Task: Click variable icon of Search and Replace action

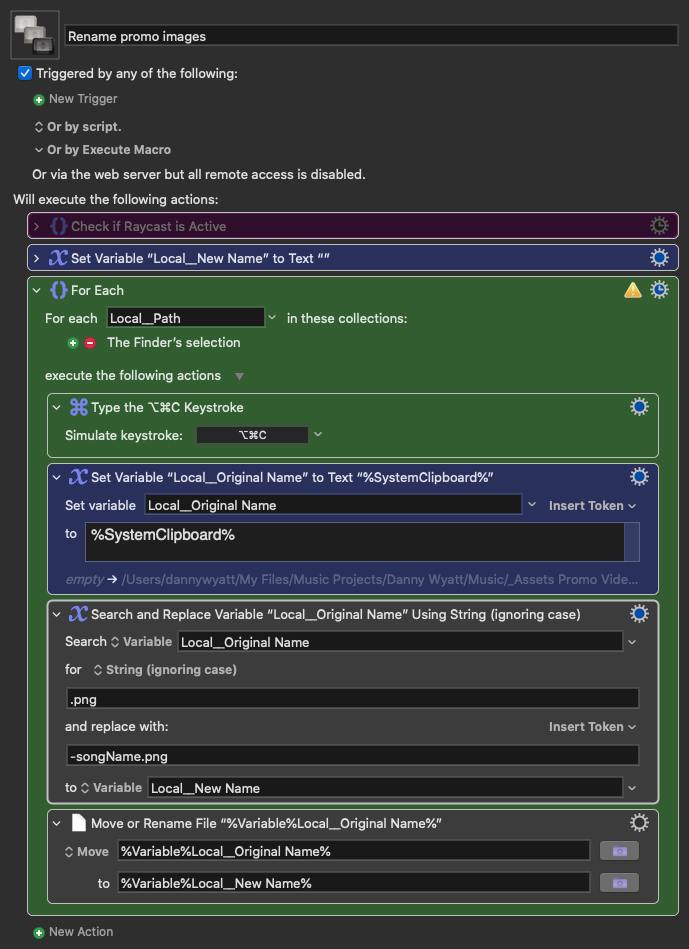Action: pyautogui.click(x=78, y=614)
